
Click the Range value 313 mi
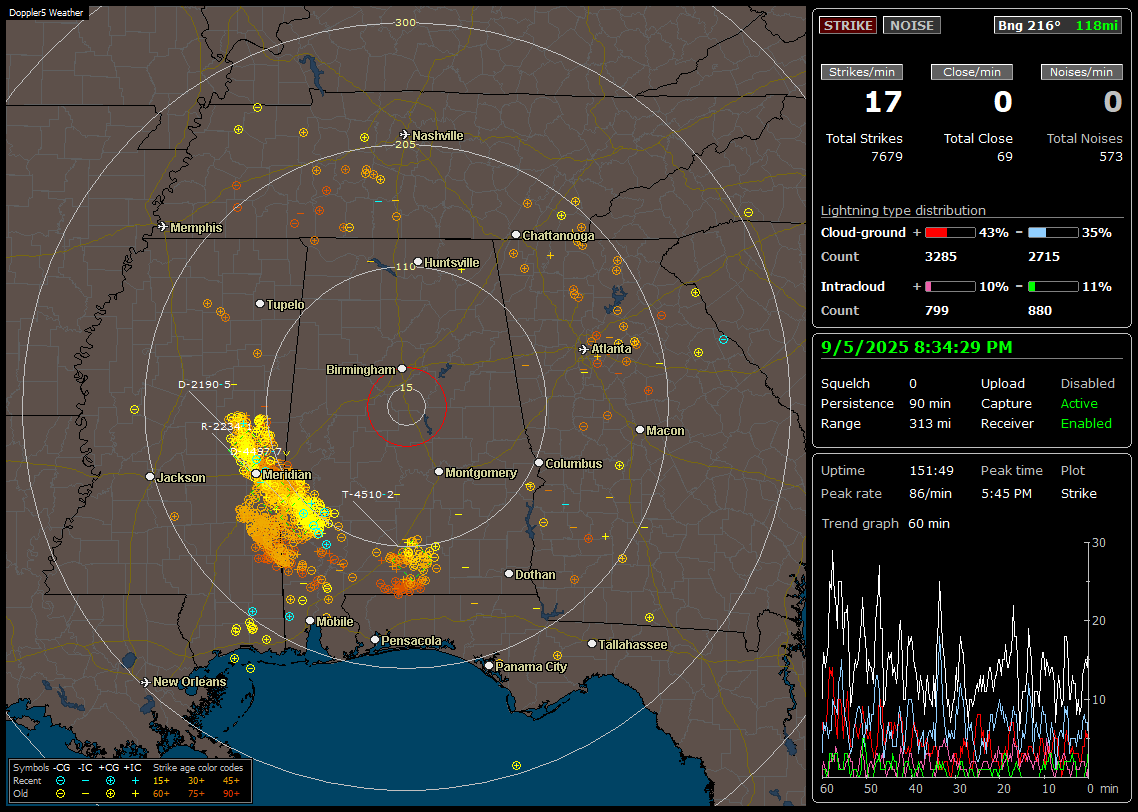[930, 423]
